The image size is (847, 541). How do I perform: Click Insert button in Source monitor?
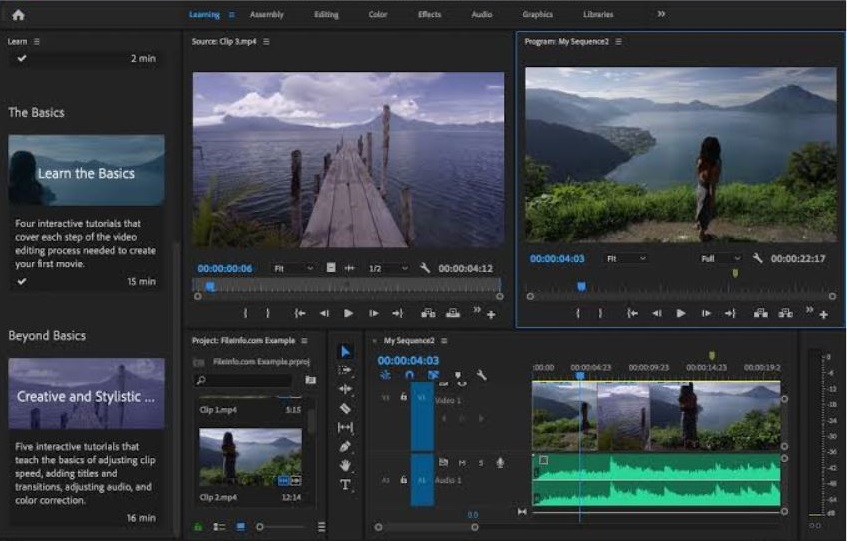click(428, 313)
